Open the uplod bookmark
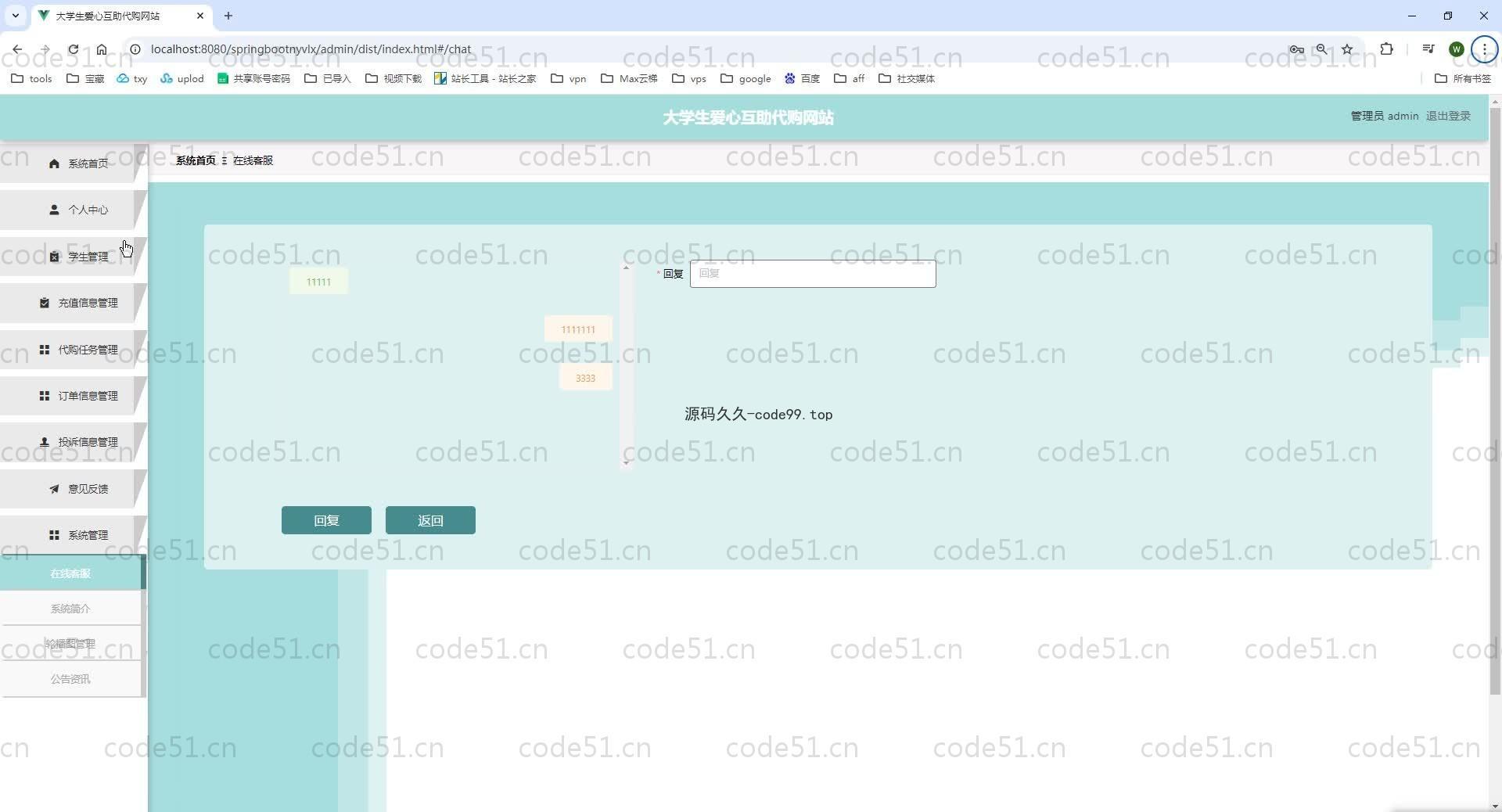This screenshot has height=812, width=1502. [x=181, y=78]
